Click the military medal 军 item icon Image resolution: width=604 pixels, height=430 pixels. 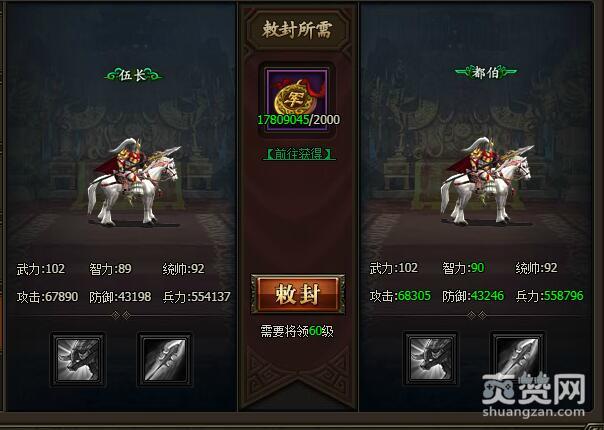click(x=297, y=93)
